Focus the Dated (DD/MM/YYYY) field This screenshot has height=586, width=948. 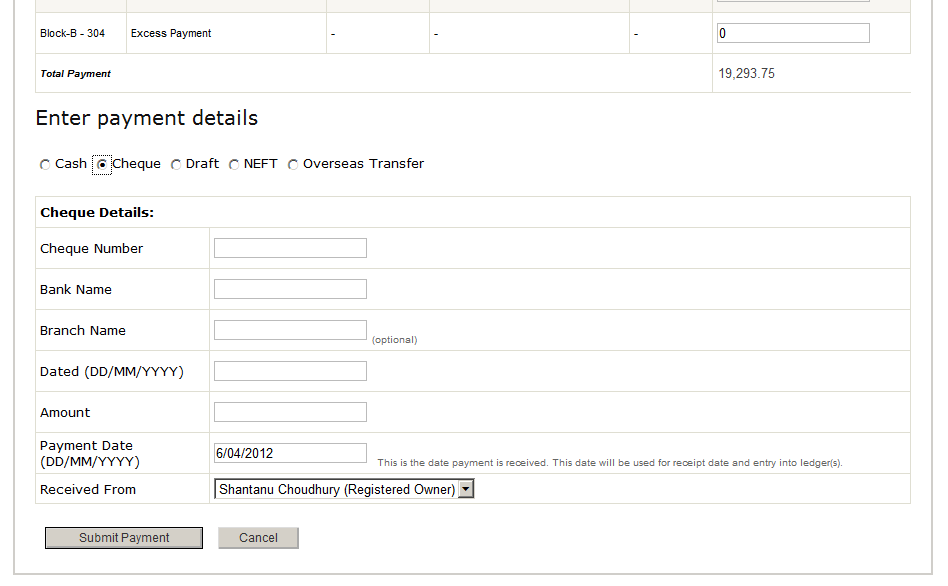tap(290, 371)
